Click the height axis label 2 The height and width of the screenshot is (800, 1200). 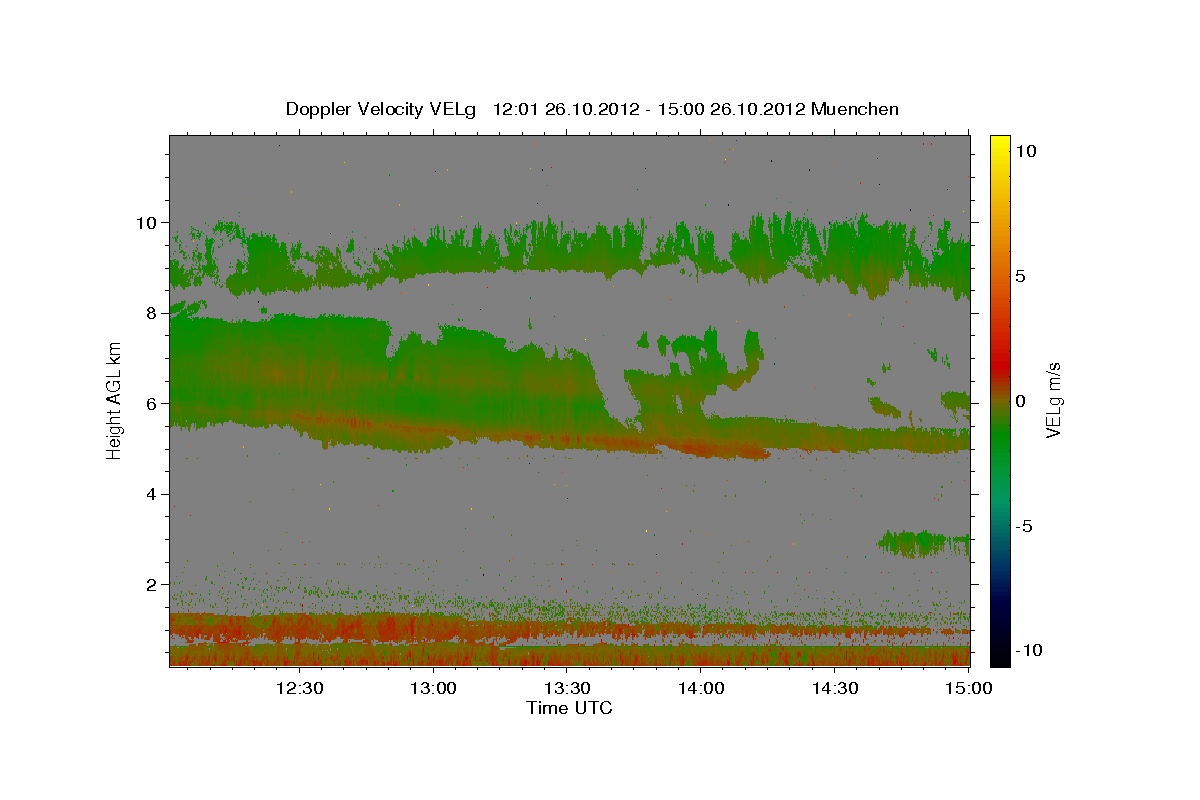click(x=152, y=584)
